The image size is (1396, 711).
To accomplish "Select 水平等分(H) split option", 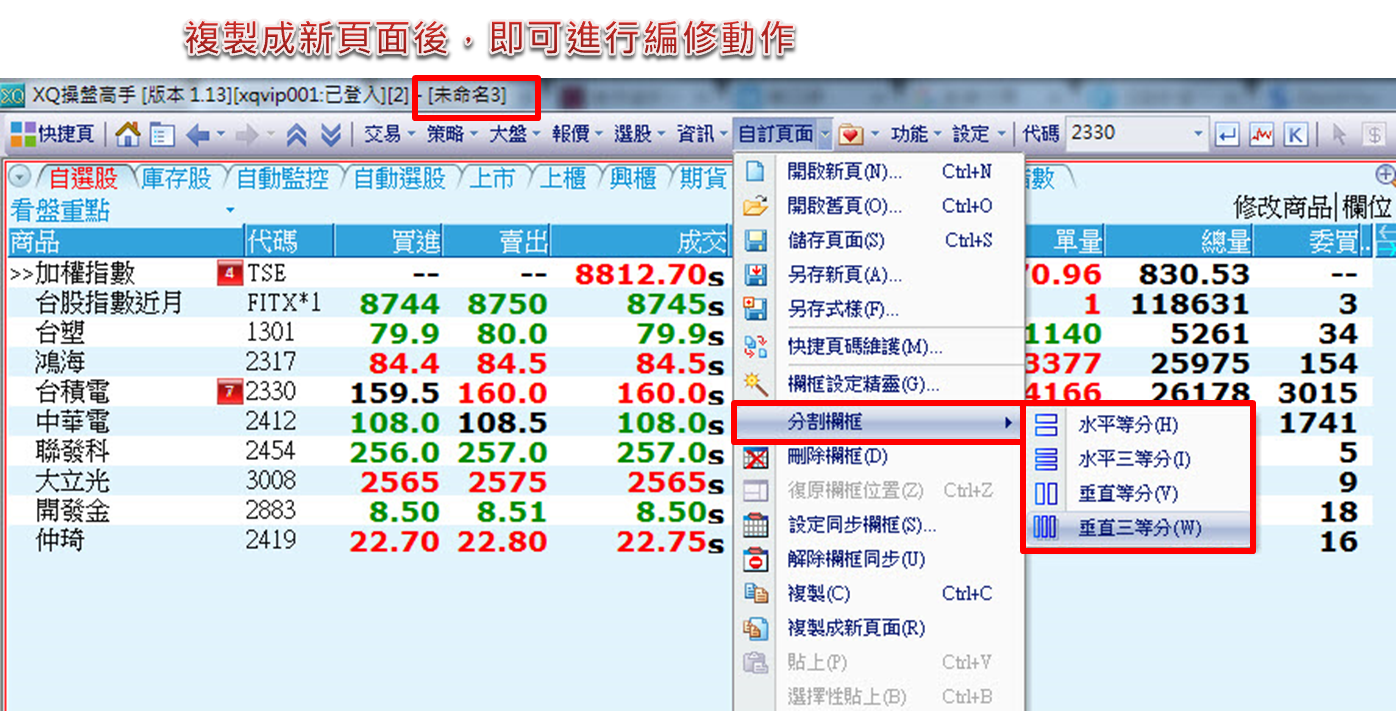I will point(1138,425).
